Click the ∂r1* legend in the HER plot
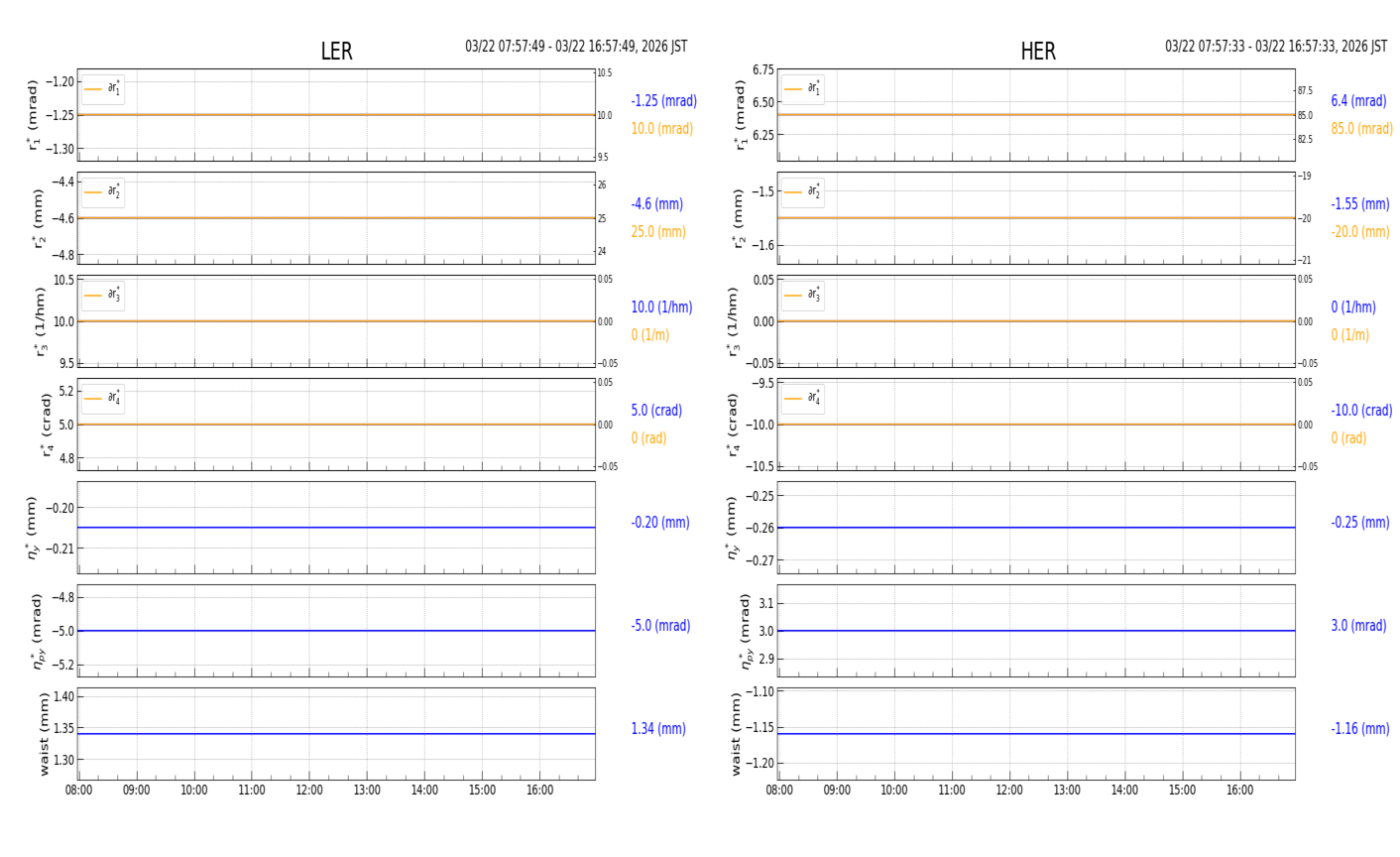 tap(803, 89)
